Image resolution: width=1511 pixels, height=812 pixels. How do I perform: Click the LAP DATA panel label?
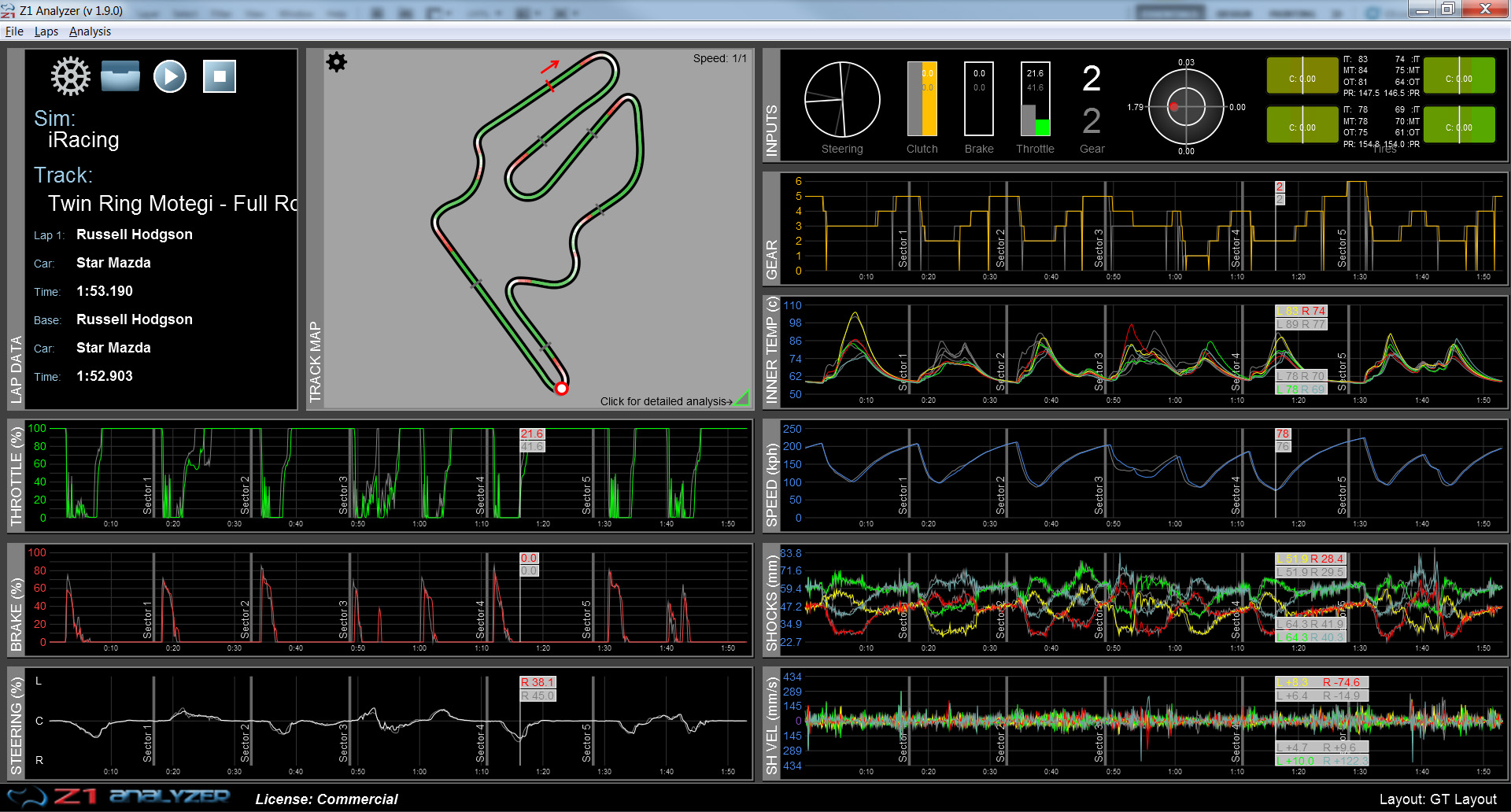click(16, 370)
